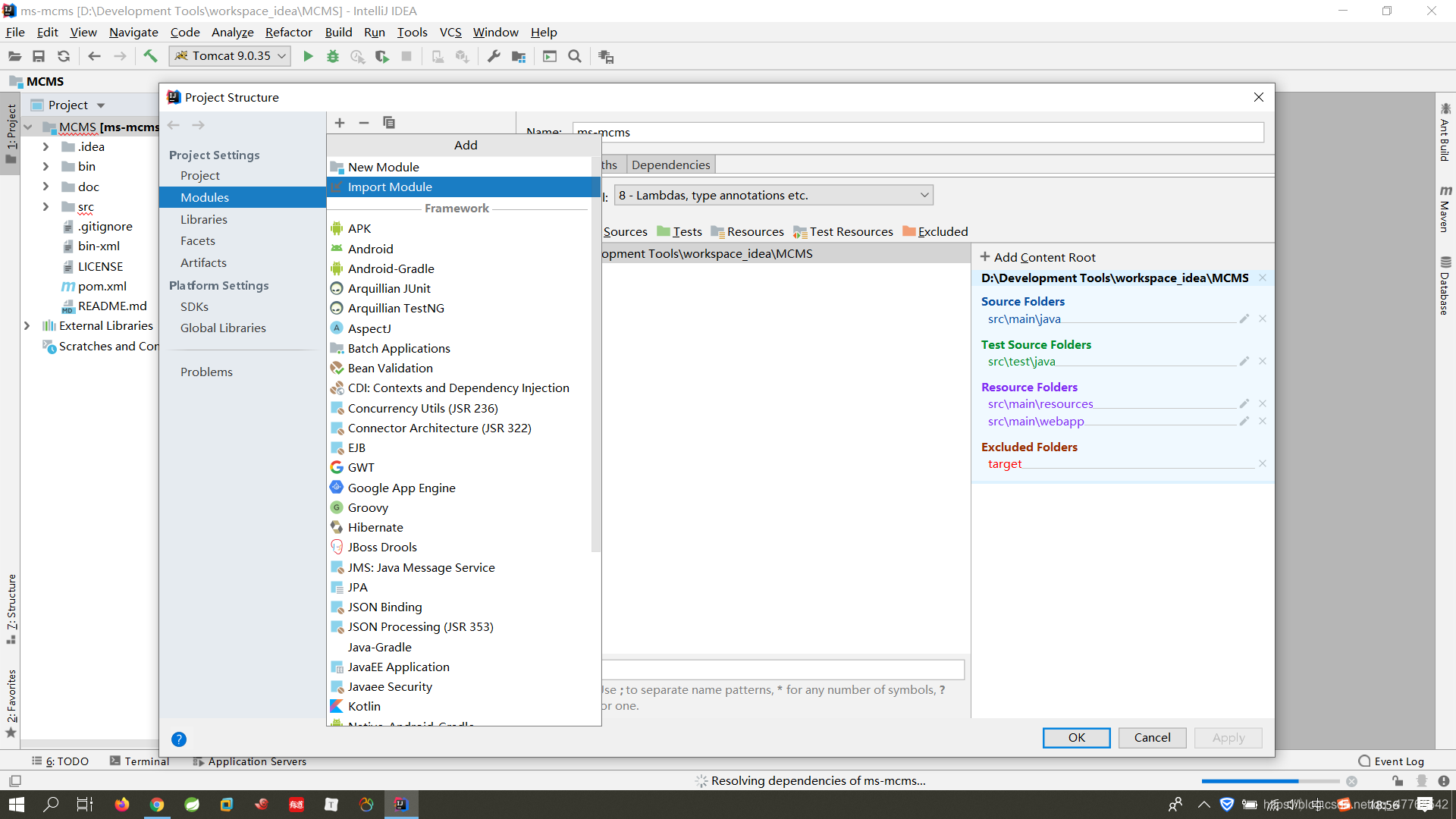The image size is (1456, 819).
Task: Collapse the MCMS root tree node
Action: 28,127
